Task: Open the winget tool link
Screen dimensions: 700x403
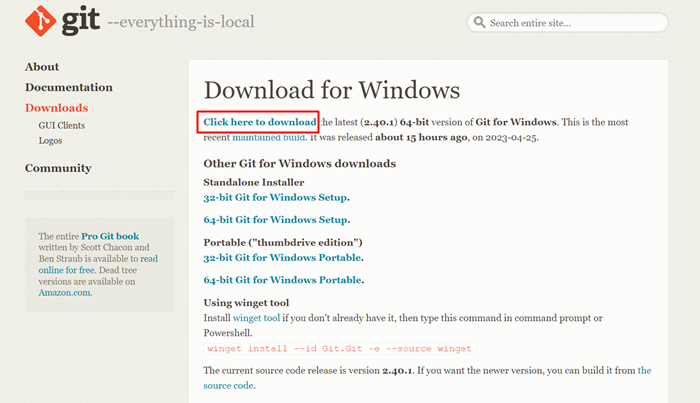Action: [256, 318]
